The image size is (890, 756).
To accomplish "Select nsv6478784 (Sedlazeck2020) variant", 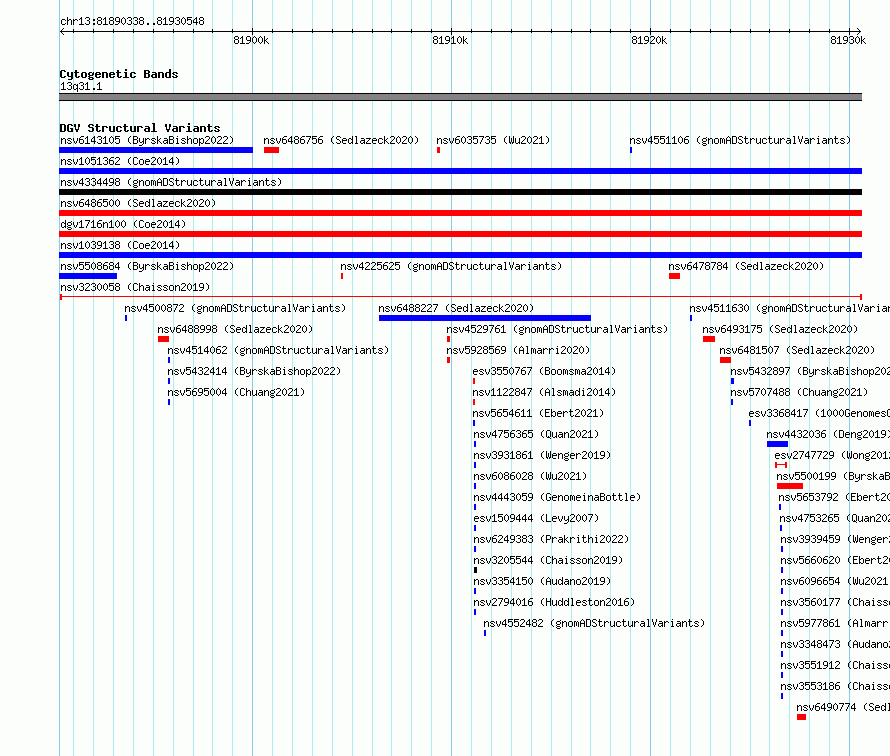I will click(746, 266).
